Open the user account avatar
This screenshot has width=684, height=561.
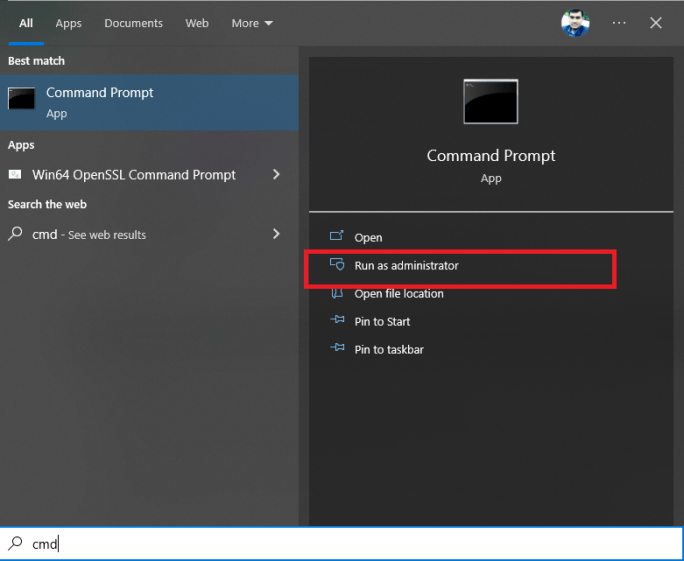[x=575, y=23]
